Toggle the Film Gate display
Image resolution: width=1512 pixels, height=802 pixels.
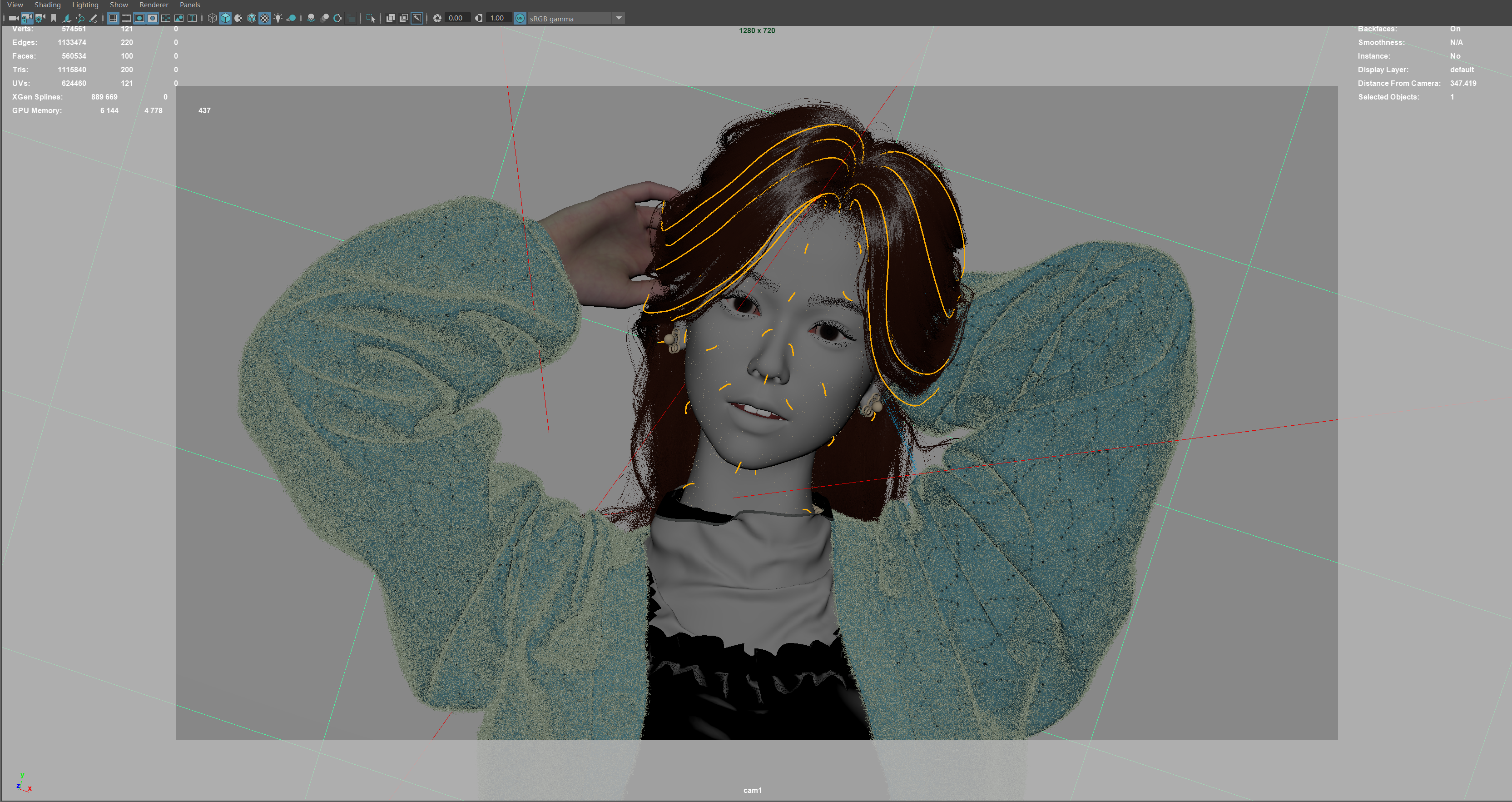(x=126, y=18)
